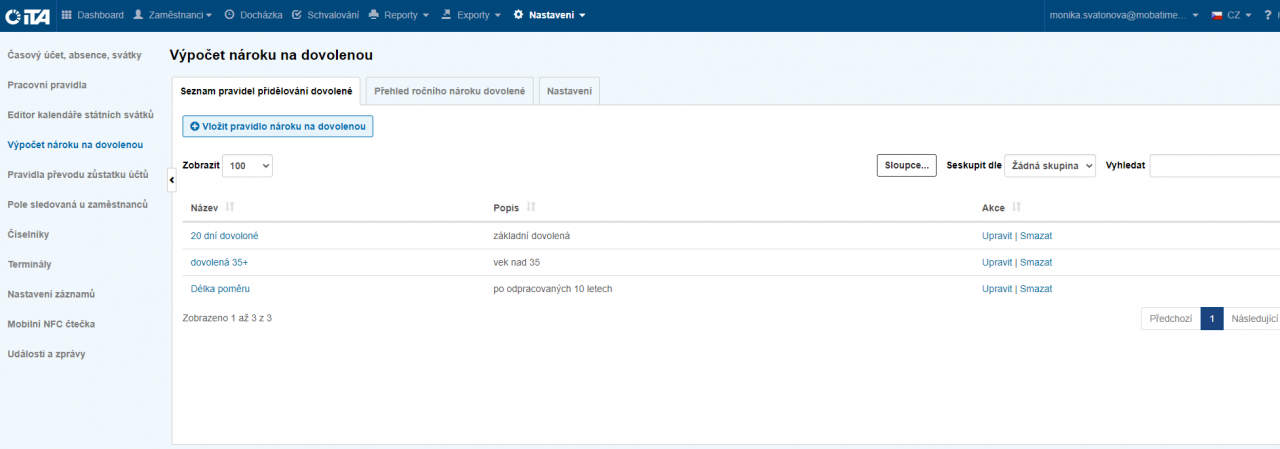Click Smazat for Délka poměru row
The image size is (1280, 449).
click(1036, 289)
